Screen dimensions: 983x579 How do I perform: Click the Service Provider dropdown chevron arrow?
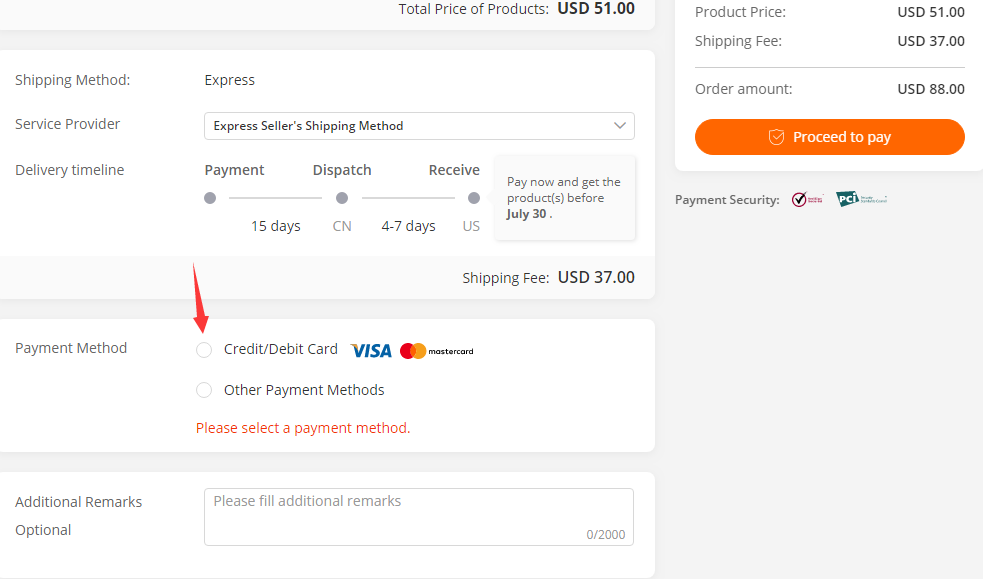(620, 126)
